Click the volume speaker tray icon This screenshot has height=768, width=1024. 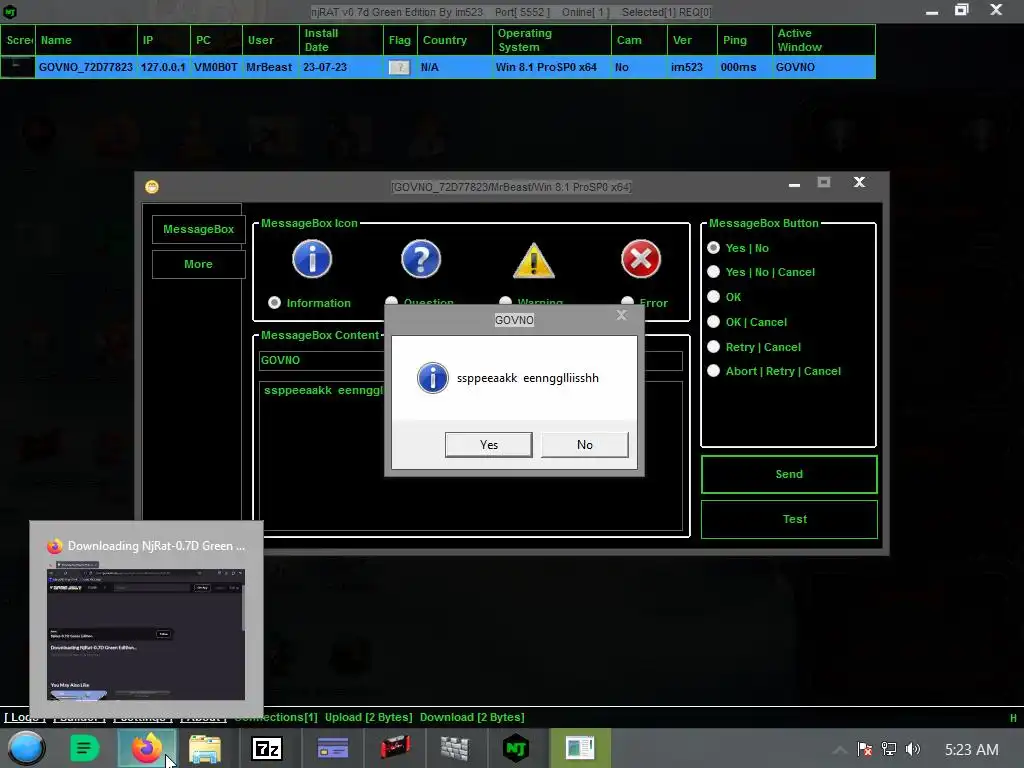click(912, 749)
